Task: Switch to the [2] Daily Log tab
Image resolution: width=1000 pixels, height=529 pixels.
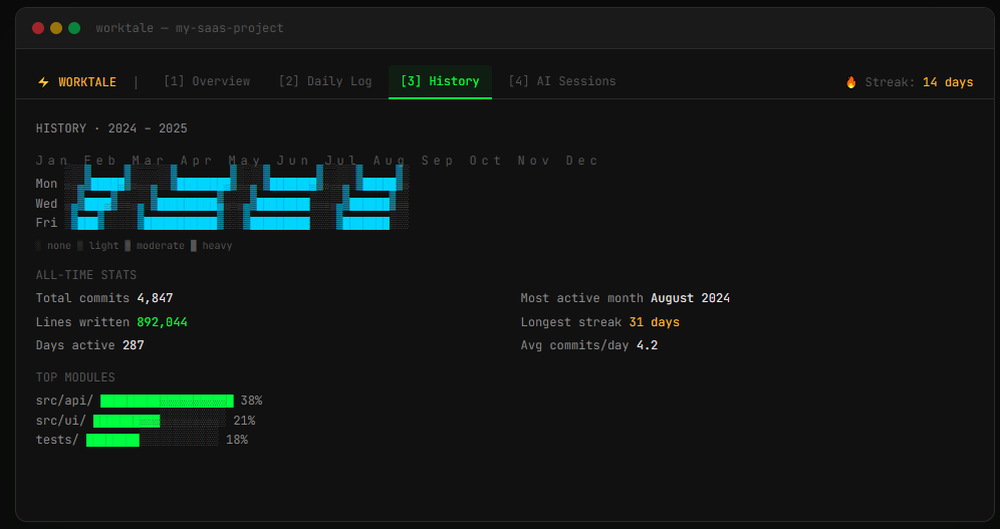Action: (325, 81)
